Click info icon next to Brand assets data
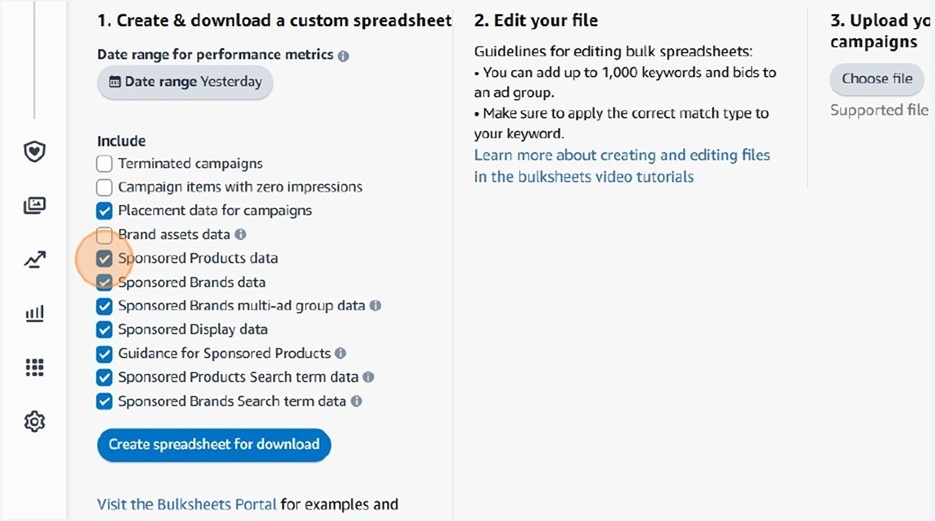Viewport: 935px width, 521px height. 240,235
